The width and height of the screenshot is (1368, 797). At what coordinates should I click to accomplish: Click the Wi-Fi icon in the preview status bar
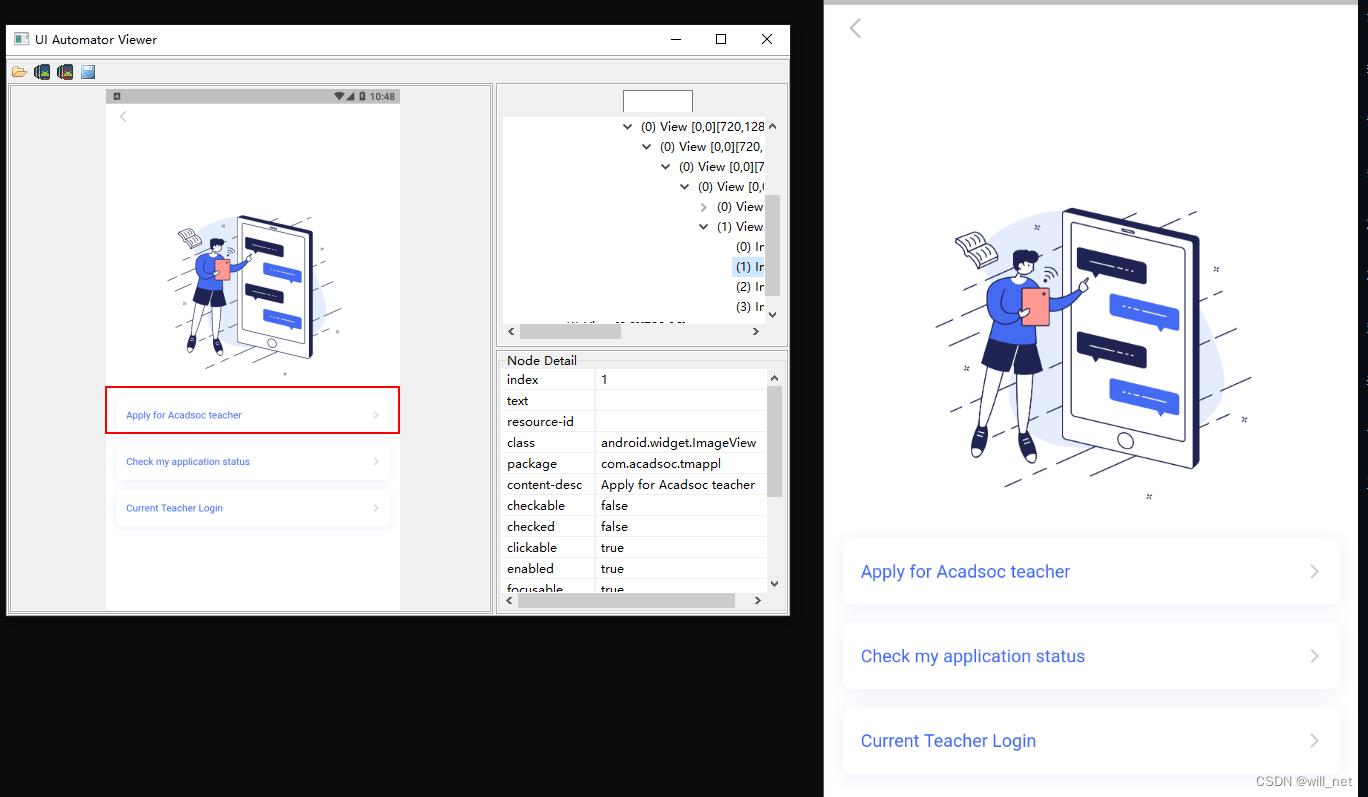pos(339,97)
